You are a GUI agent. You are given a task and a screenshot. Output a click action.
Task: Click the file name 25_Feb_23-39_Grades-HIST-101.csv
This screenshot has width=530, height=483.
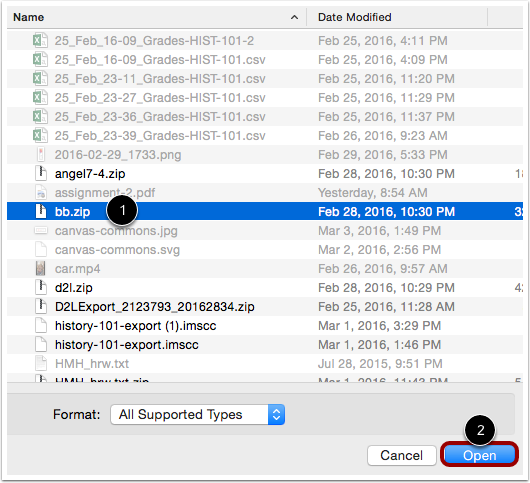(160, 136)
